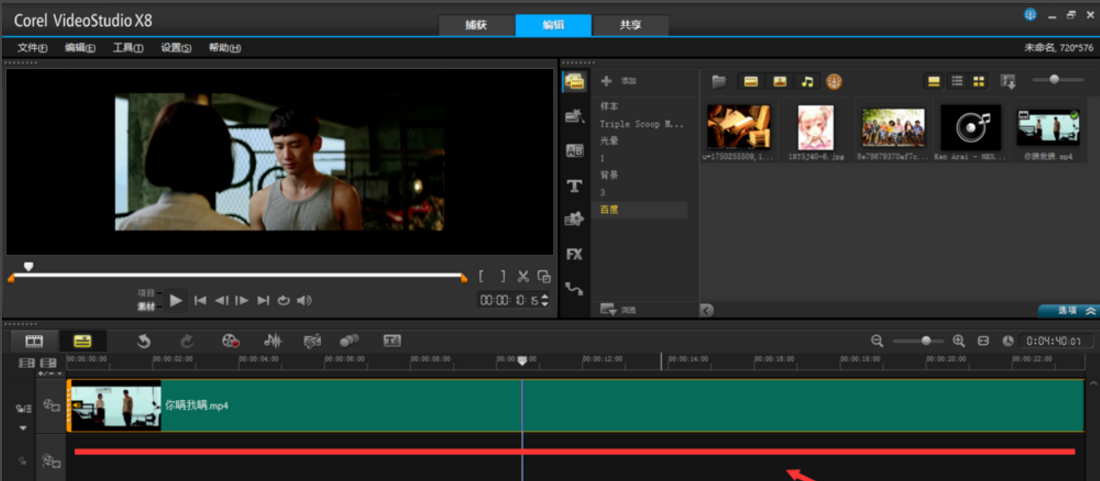Switch to the 共享 tab
Viewport: 1100px width, 481px height.
click(x=631, y=25)
